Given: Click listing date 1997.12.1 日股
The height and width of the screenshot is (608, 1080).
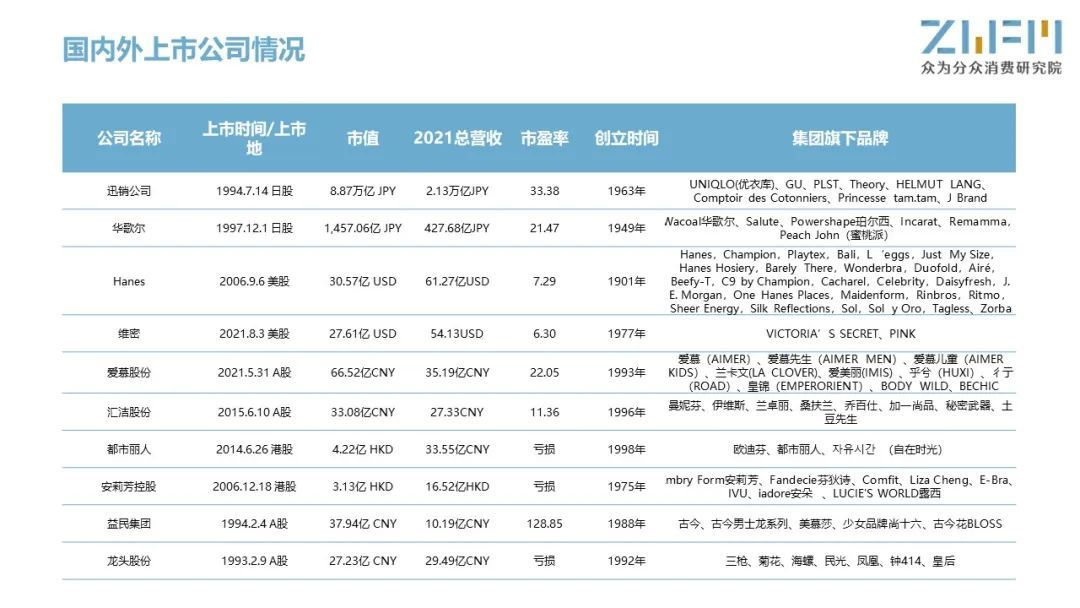Looking at the screenshot, I should [x=254, y=228].
